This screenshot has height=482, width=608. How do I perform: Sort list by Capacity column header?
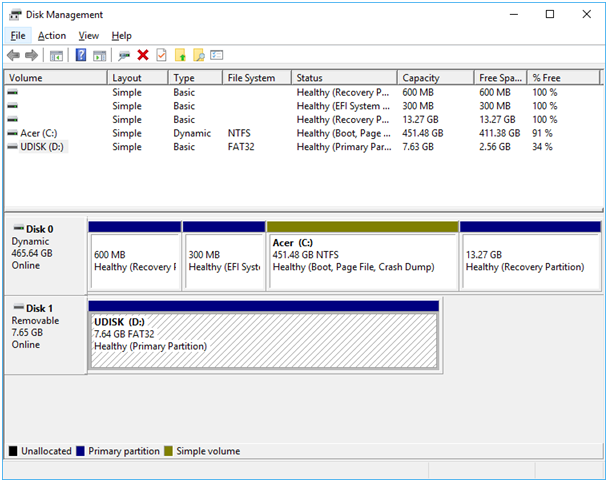pos(421,78)
